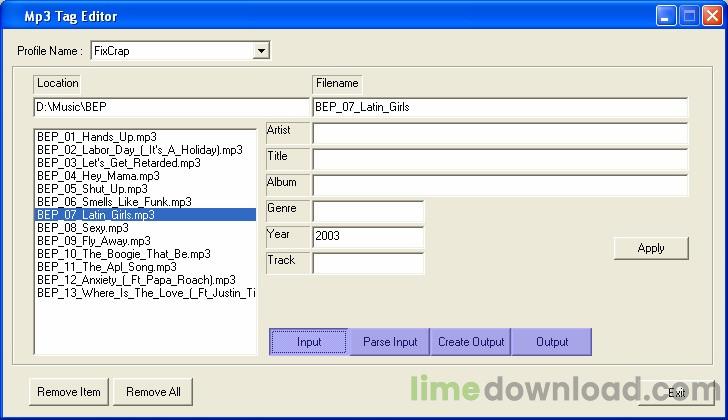Select BEP_12_Anxiety file in the list
728x420 pixels.
[145, 280]
